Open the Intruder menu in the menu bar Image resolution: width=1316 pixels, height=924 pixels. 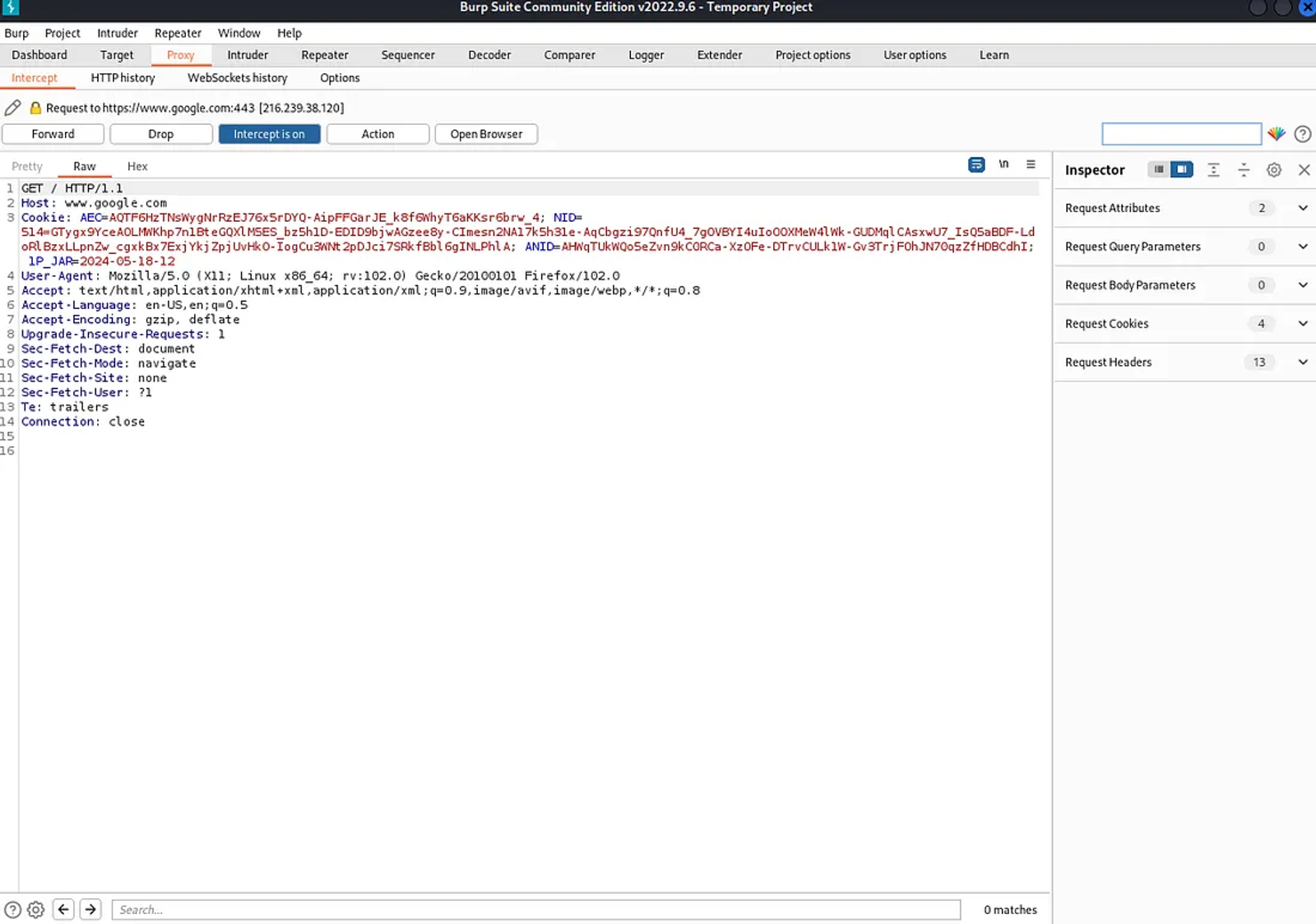click(118, 33)
